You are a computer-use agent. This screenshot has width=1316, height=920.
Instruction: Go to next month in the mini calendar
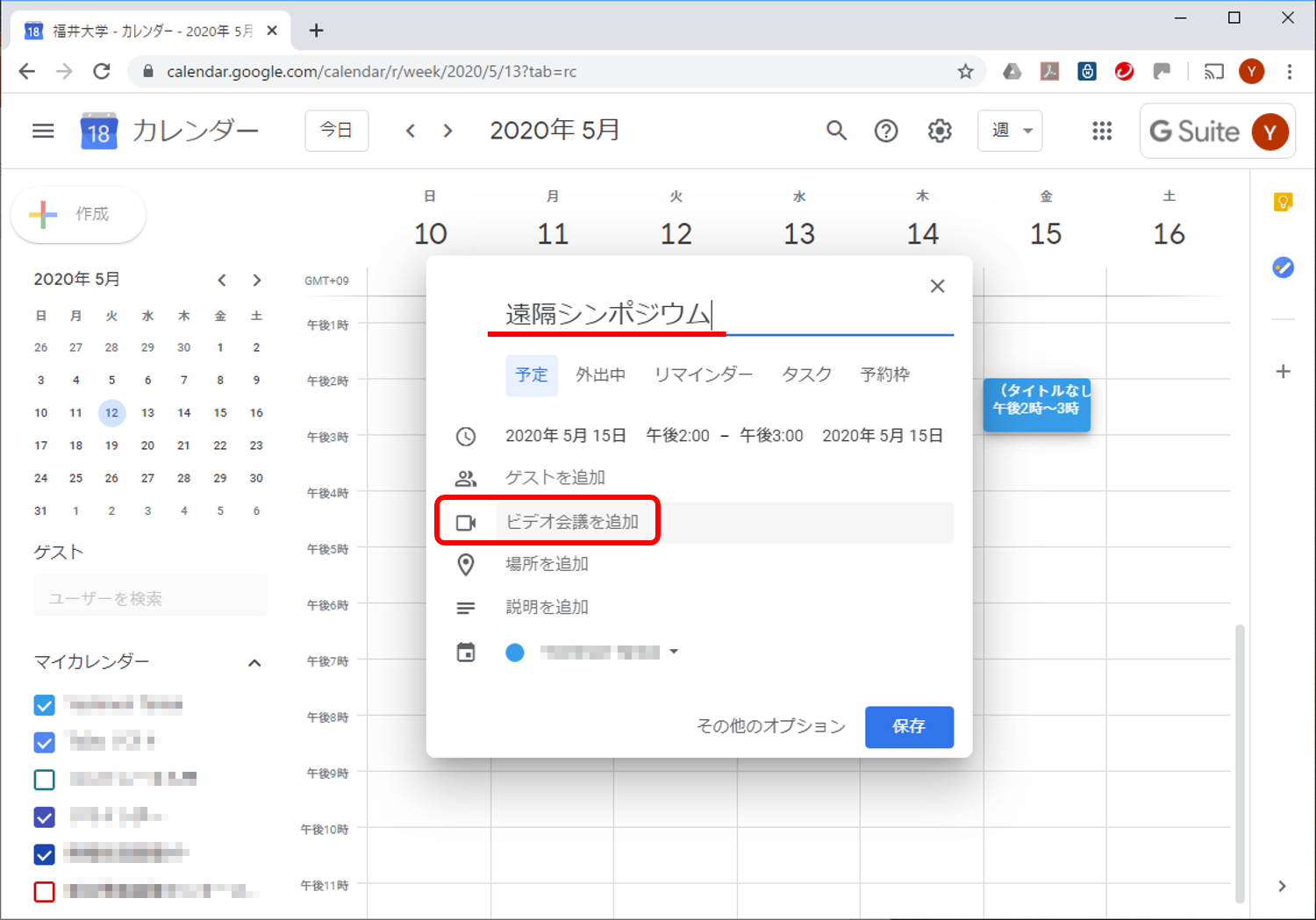tap(256, 280)
